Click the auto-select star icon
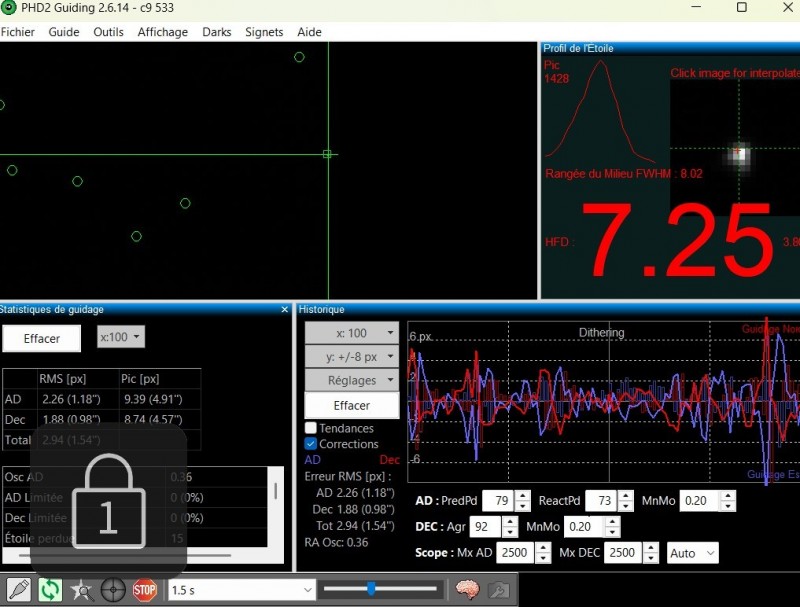 [x=82, y=590]
